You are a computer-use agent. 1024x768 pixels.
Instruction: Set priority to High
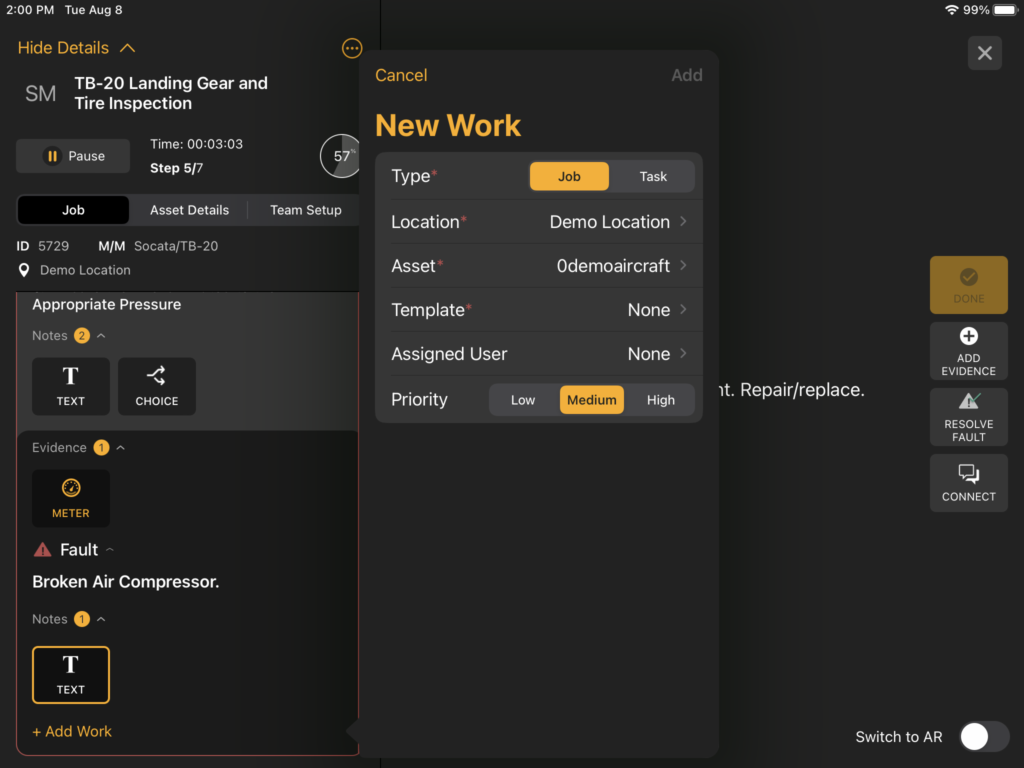(660, 400)
